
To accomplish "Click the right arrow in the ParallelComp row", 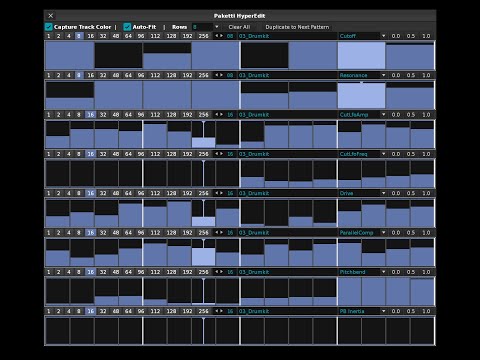I will (221, 232).
